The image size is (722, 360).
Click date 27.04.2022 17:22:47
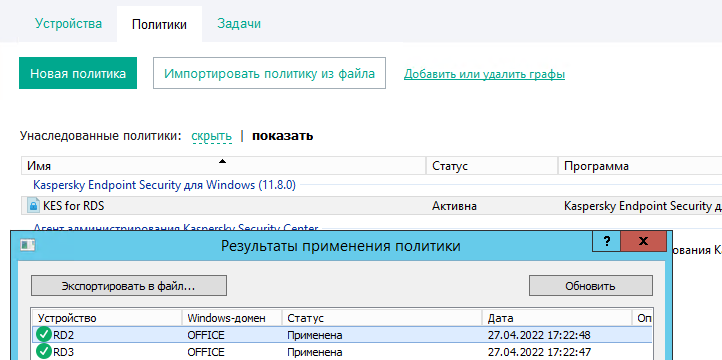pyautogui.click(x=539, y=353)
